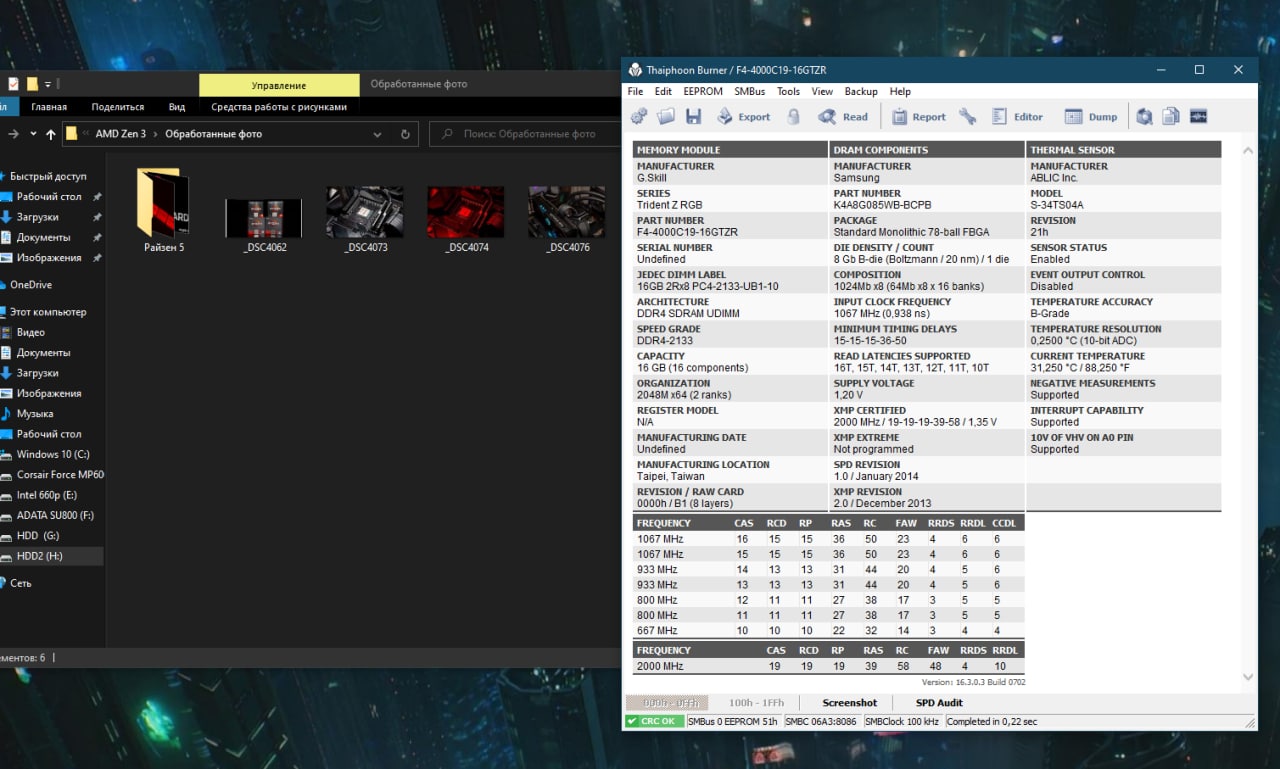Click the scroll up arrow in Thaiphoon report
1280x769 pixels.
tap(1247, 151)
